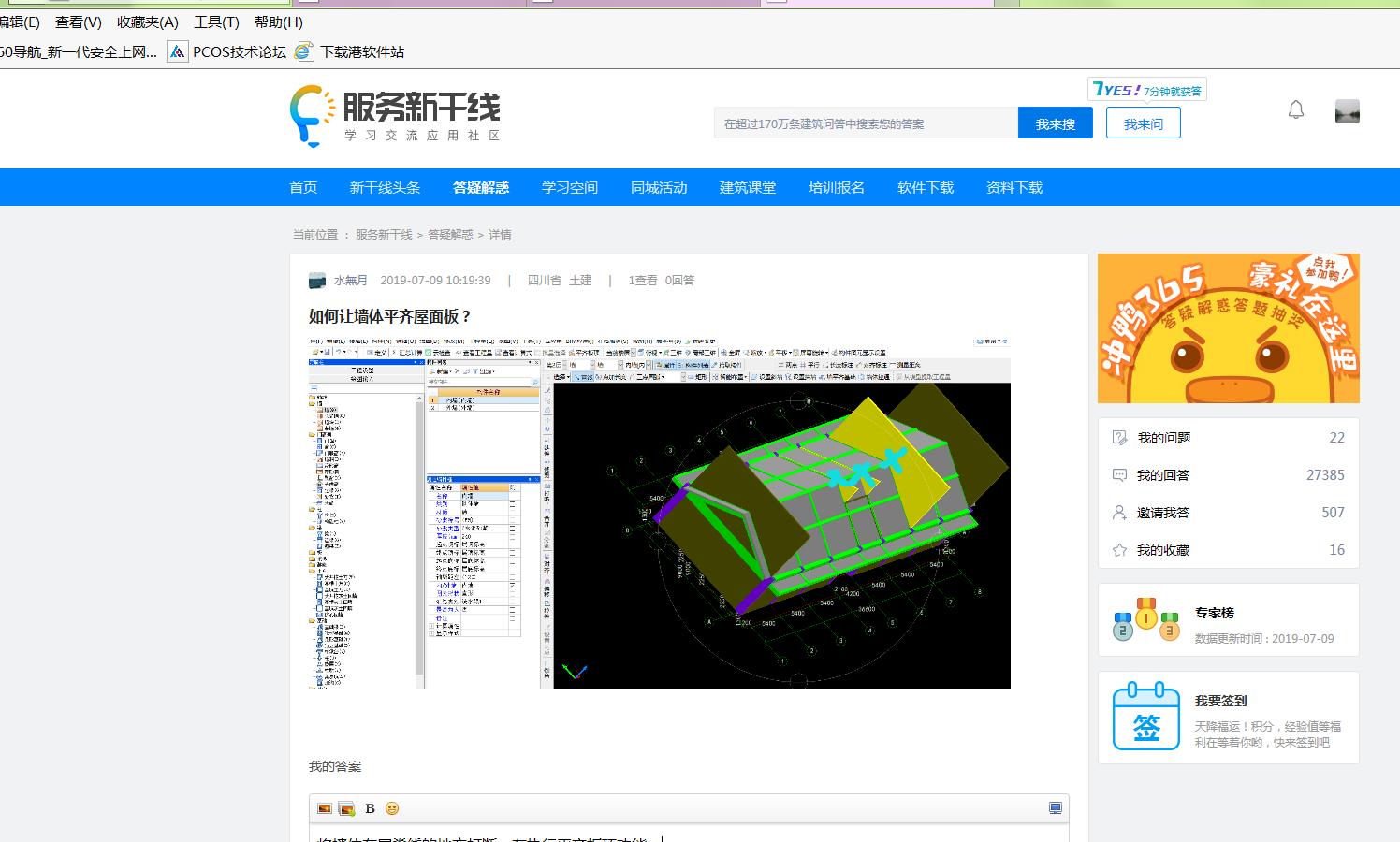Click the star icon beside 我的收藏
The width and height of the screenshot is (1400, 842).
pos(1119,550)
